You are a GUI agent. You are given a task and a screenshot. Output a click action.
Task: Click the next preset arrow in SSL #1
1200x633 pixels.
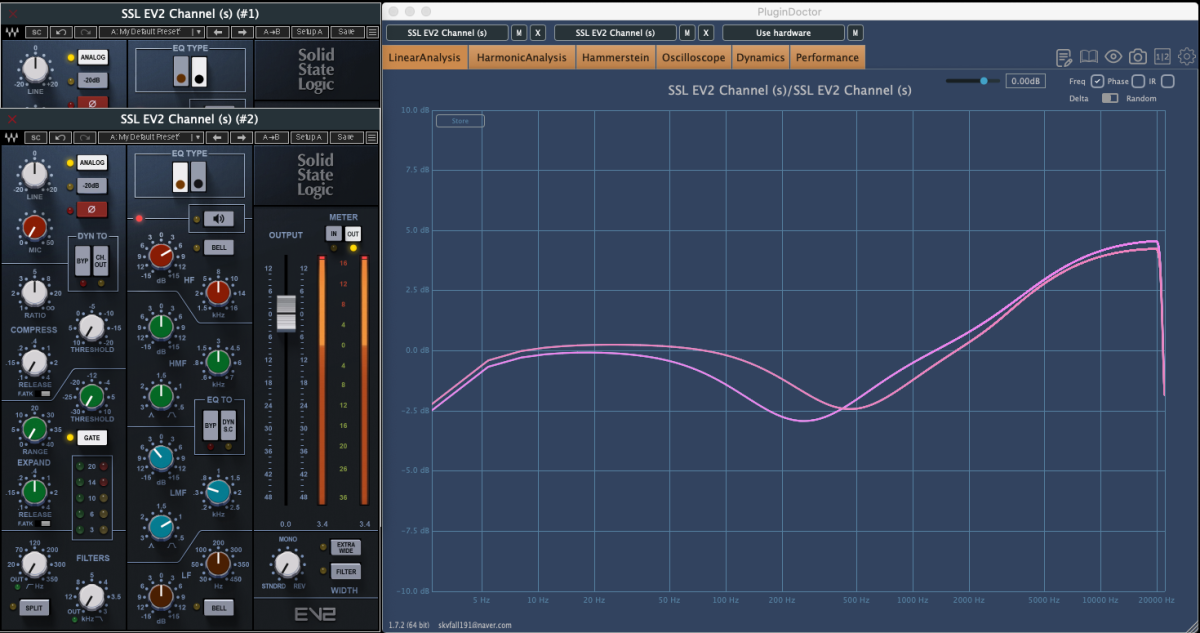coord(242,32)
